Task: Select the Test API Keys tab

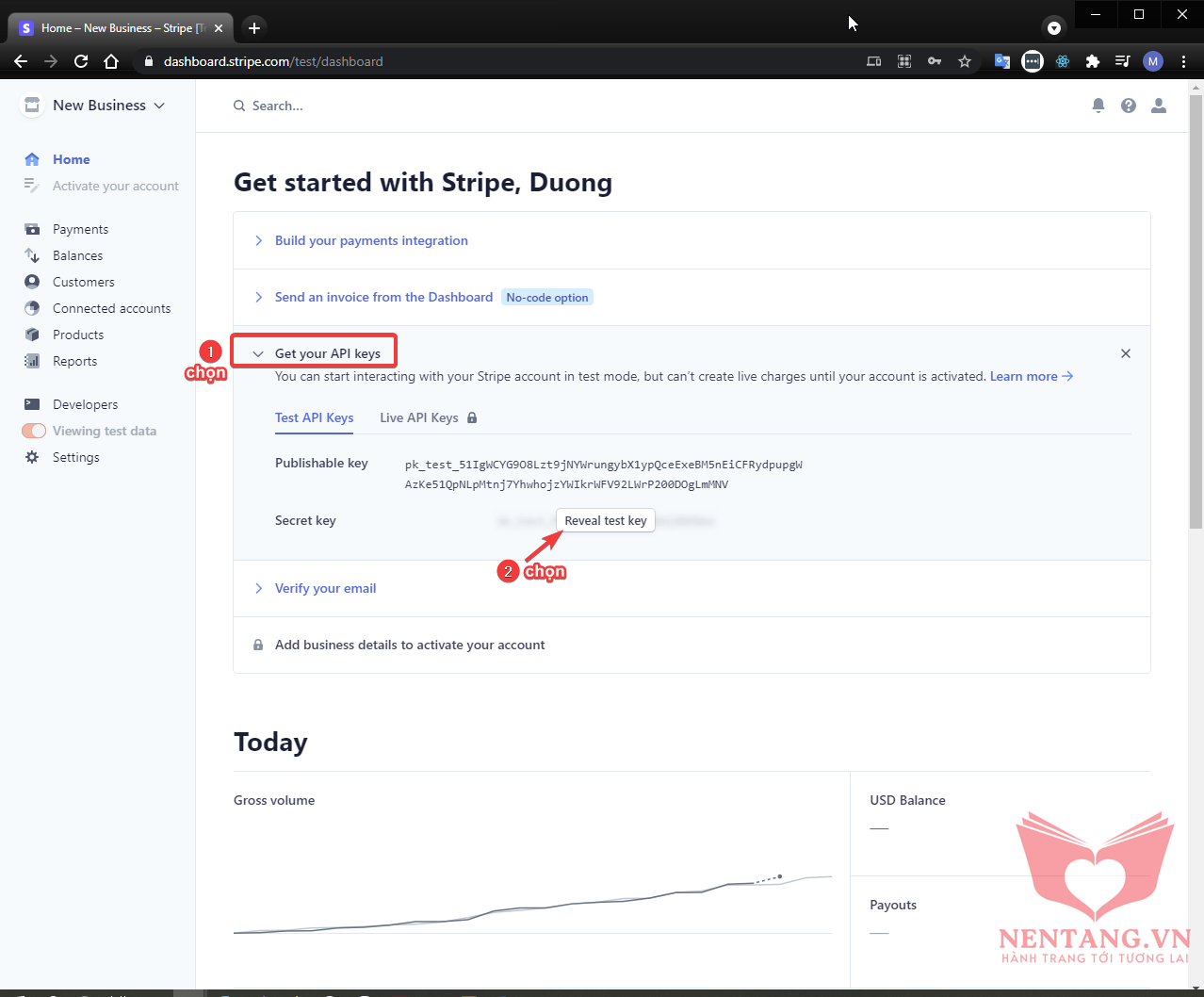Action: coord(314,417)
